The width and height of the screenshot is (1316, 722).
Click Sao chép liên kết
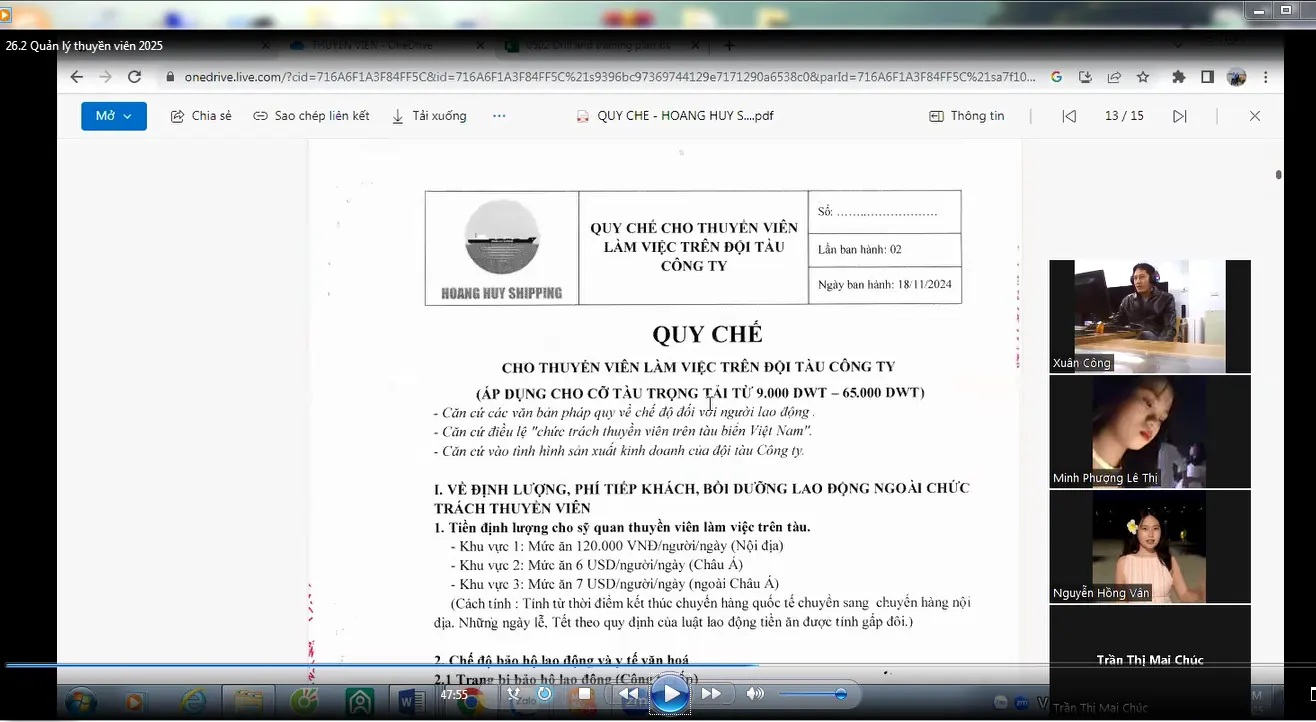(311, 116)
